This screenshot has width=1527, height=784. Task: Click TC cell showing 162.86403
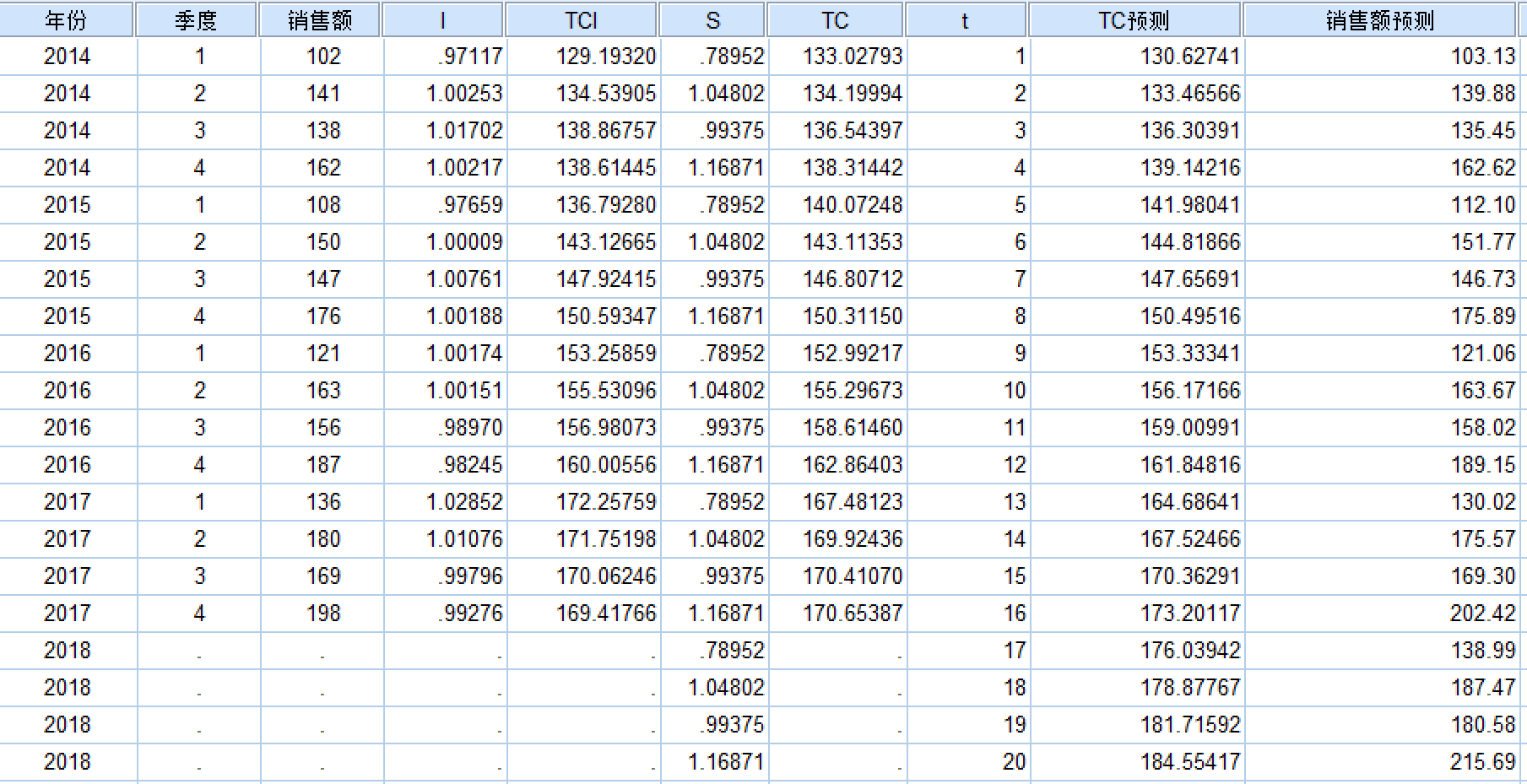(x=837, y=465)
